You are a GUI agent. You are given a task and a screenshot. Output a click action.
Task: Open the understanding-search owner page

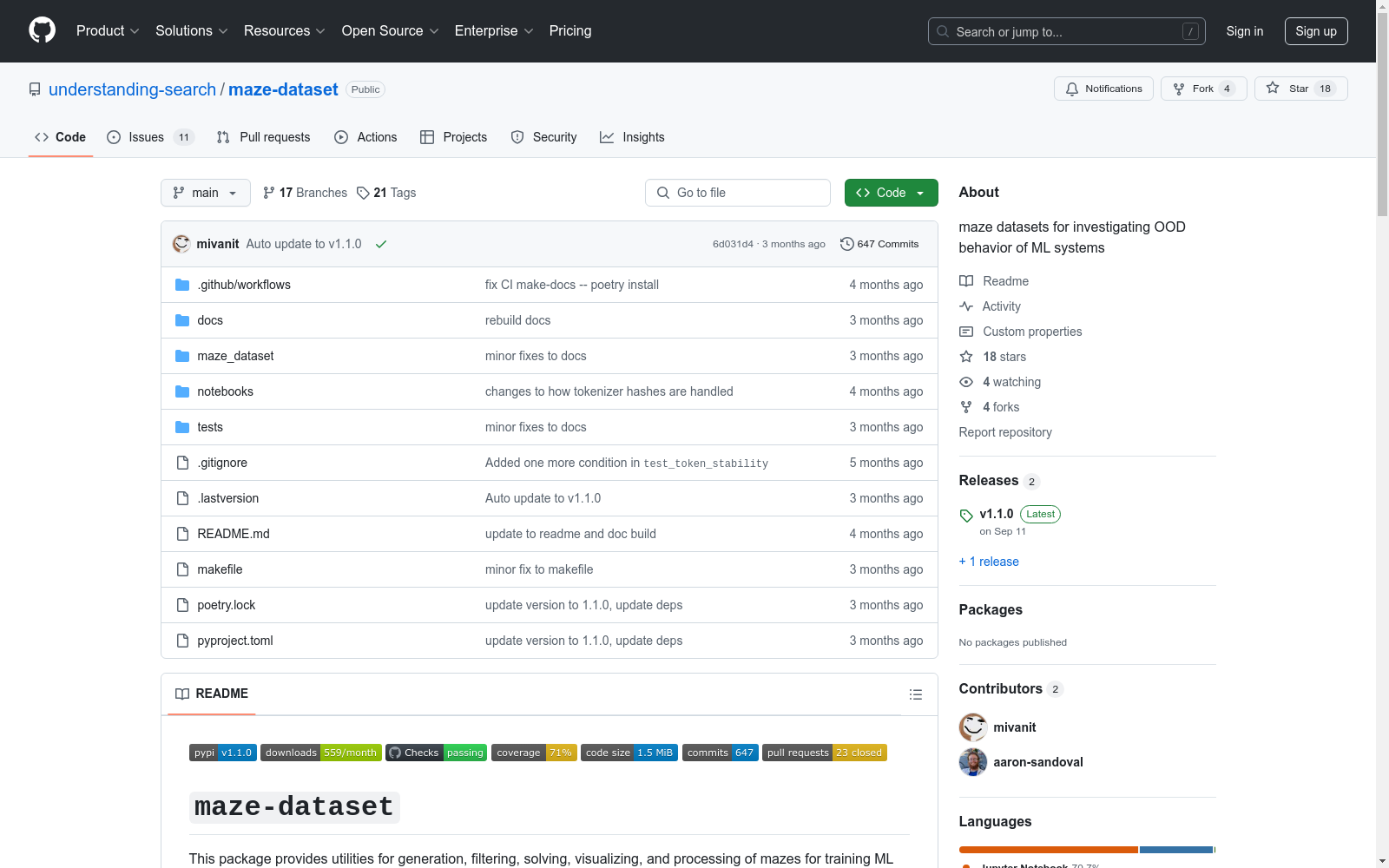[132, 89]
